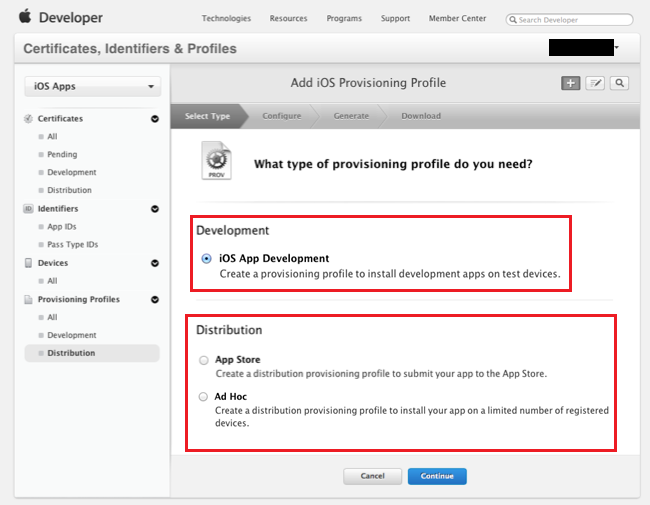Click the Continue button

(x=437, y=476)
